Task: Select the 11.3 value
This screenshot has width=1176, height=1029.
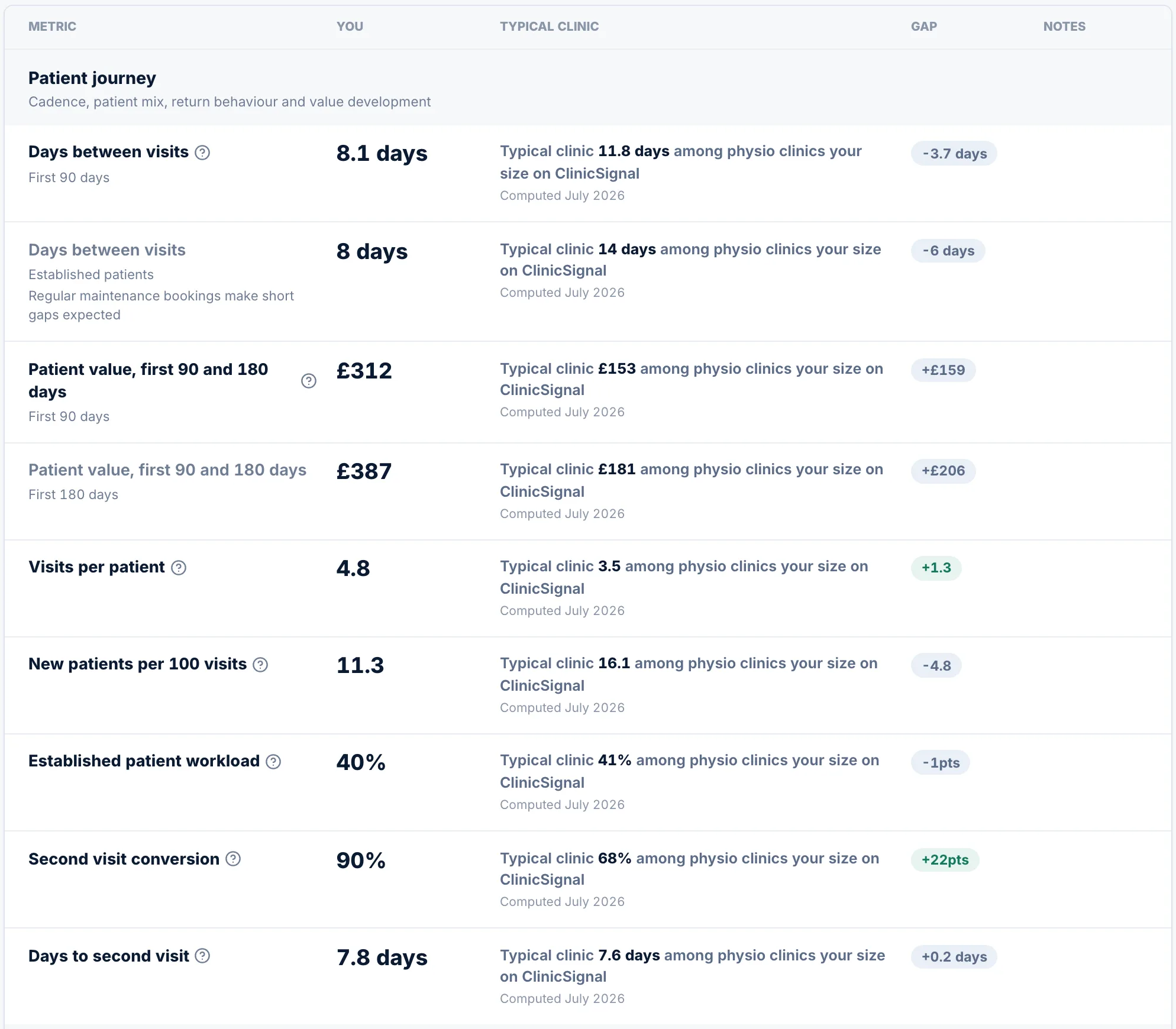Action: (360, 665)
